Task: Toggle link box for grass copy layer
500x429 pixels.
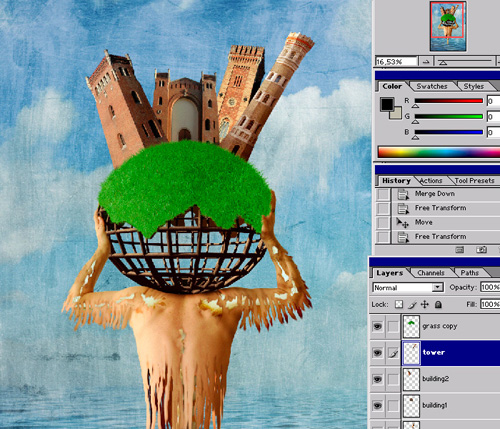Action: [393, 326]
